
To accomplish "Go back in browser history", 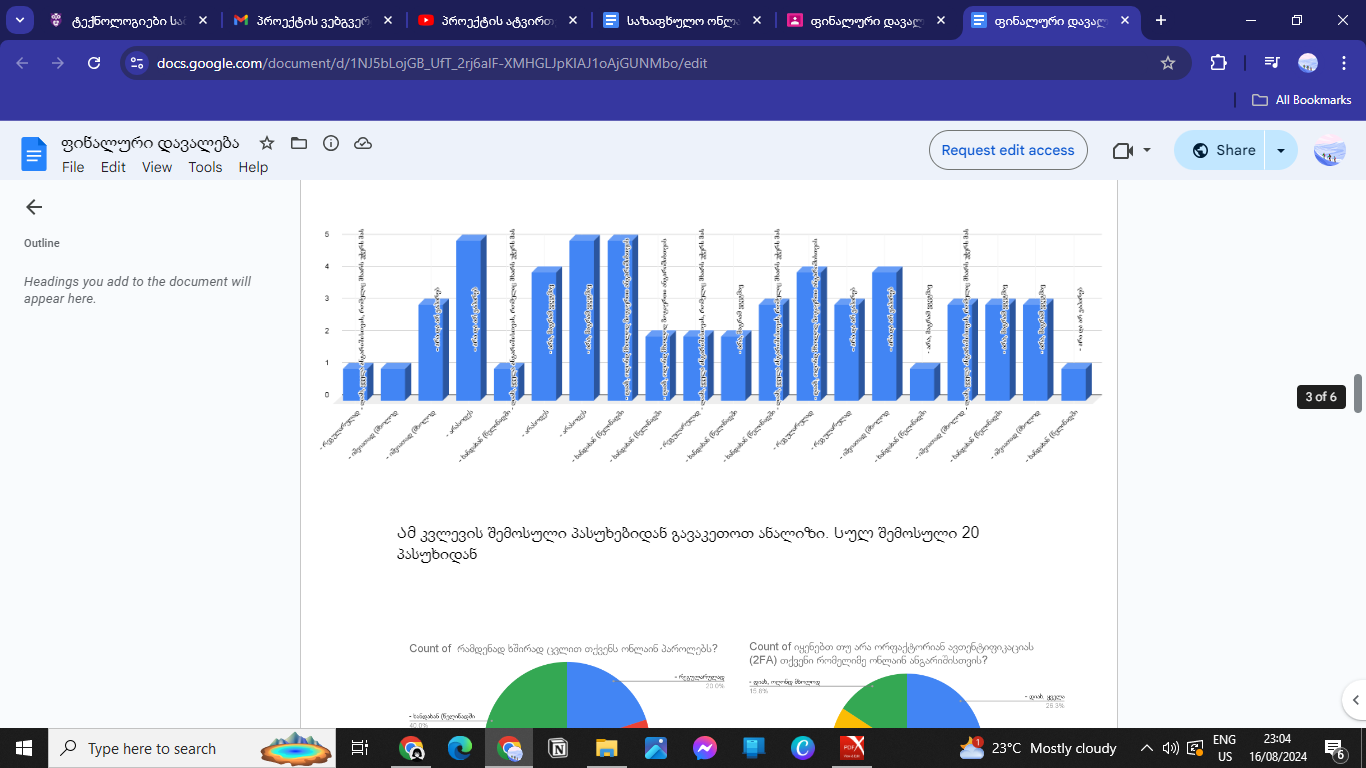I will tap(23, 63).
